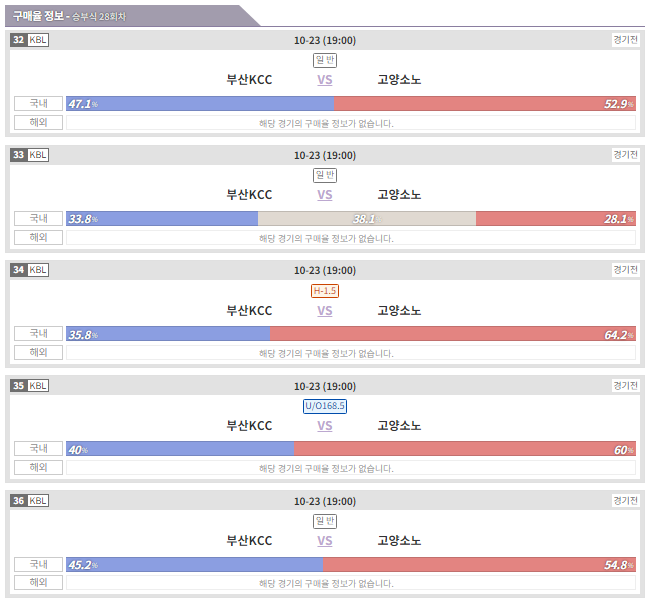Click the 일반 badge in match 33
Image resolution: width=651 pixels, height=608 pixels.
click(325, 175)
